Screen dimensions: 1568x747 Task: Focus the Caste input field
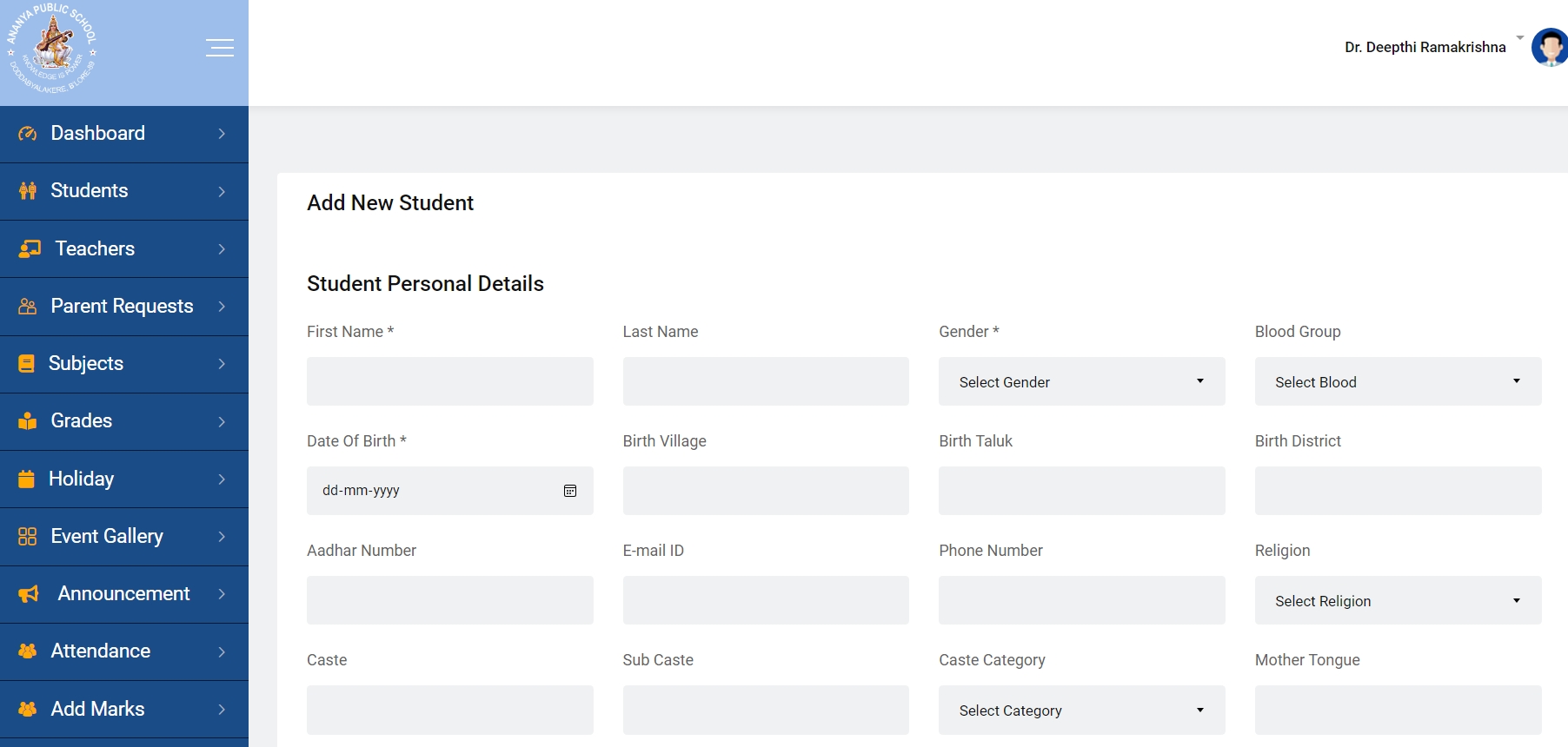click(x=449, y=710)
